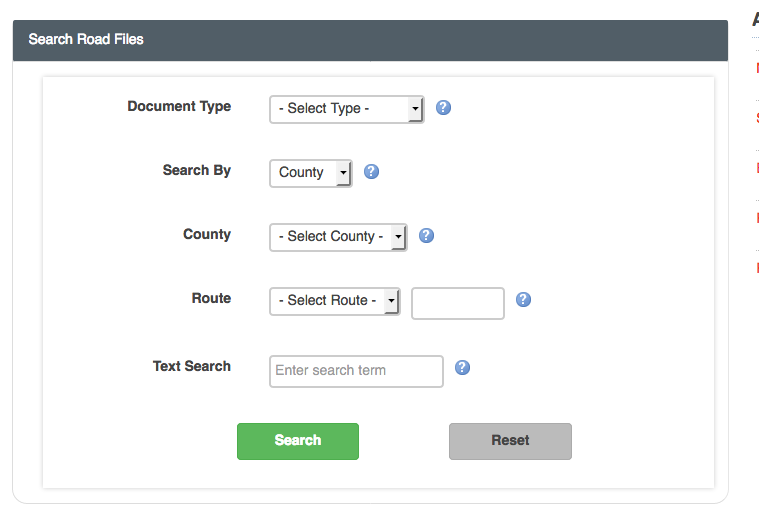Open the help icon beside Select County
This screenshot has height=528, width=759.
(x=426, y=235)
